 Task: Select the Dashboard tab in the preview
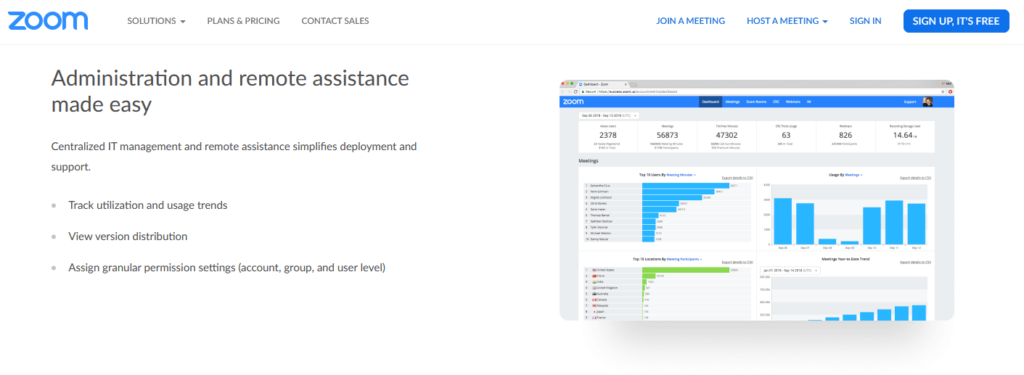point(711,102)
